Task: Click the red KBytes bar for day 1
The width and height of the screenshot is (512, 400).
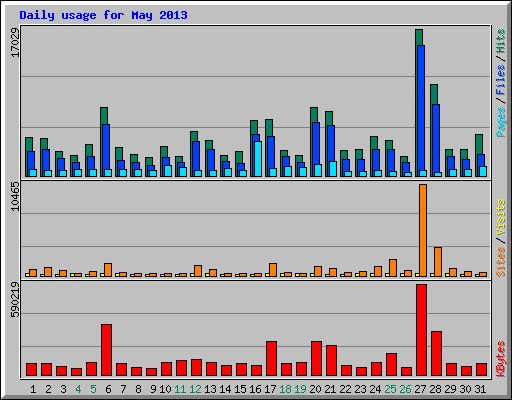Action: pos(31,370)
